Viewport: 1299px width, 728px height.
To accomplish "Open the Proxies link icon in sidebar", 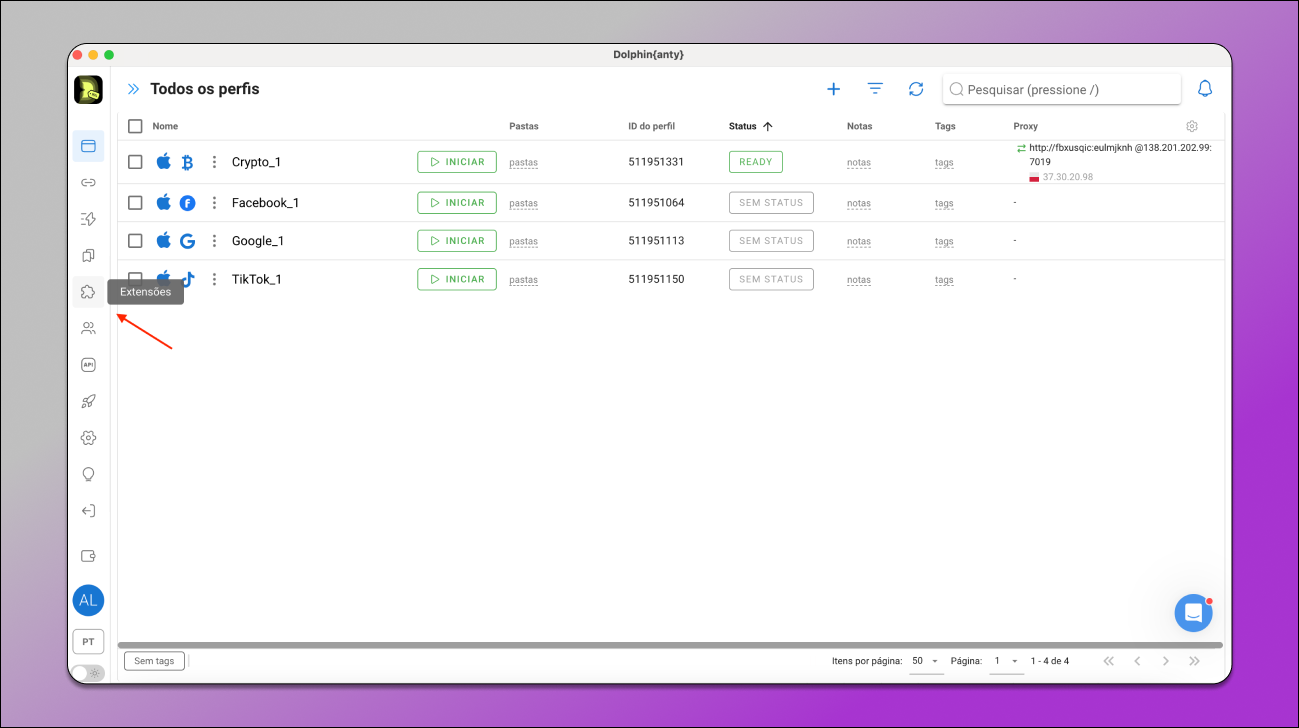I will tap(88, 183).
